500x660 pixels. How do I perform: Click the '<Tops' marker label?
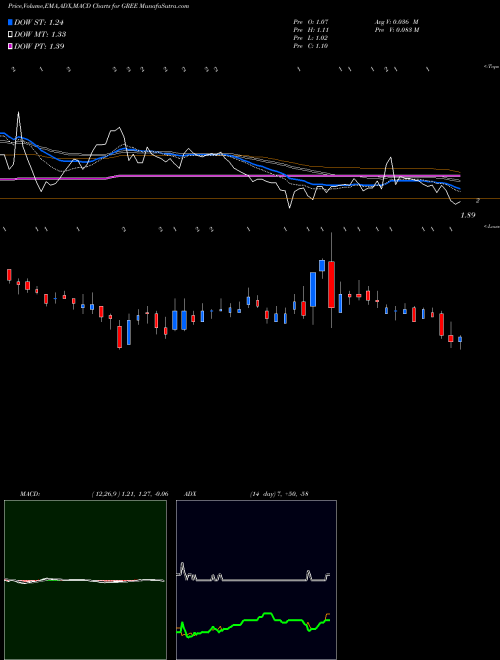(x=491, y=67)
